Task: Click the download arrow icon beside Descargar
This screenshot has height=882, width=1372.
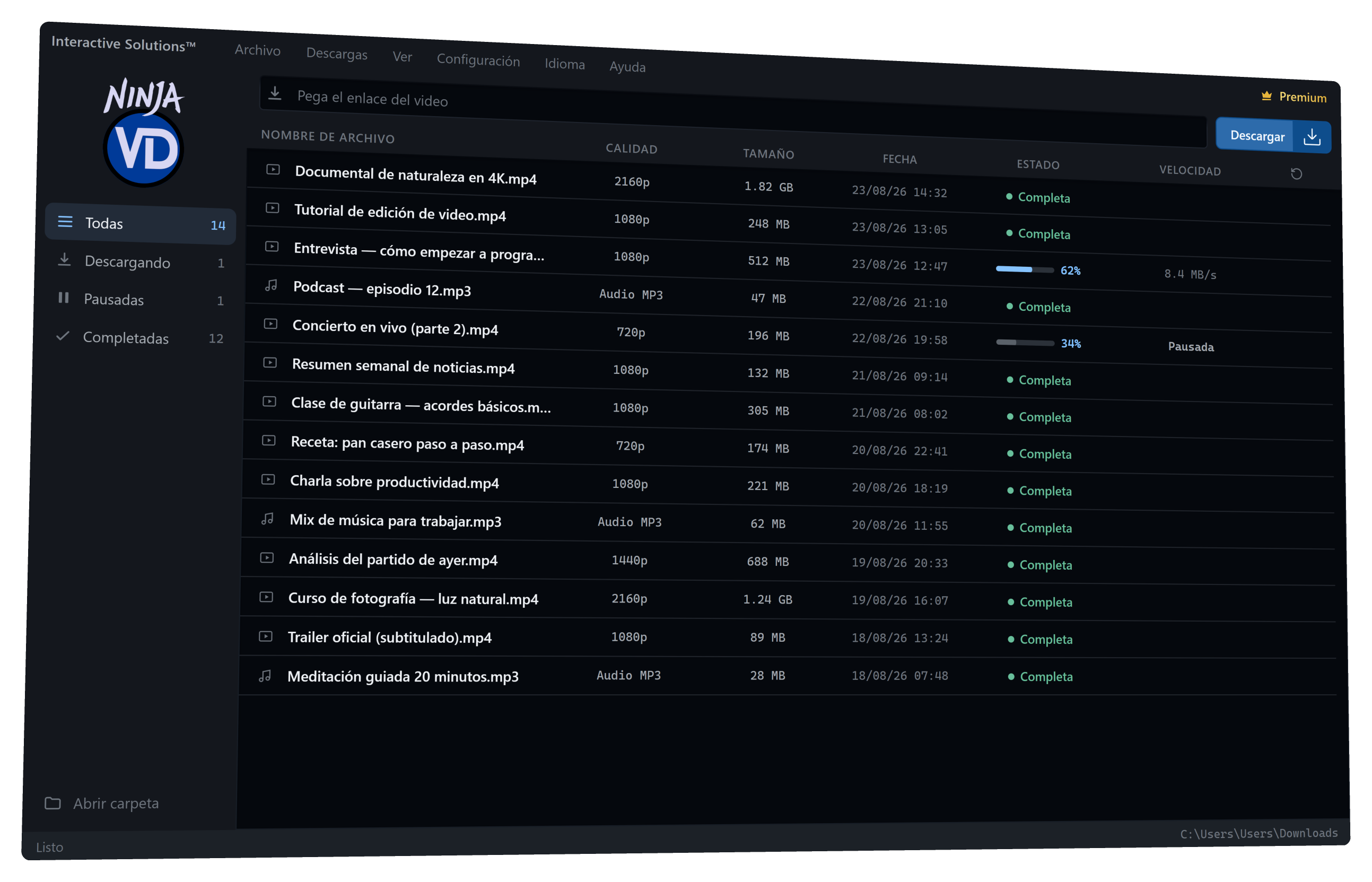Action: 1312,137
